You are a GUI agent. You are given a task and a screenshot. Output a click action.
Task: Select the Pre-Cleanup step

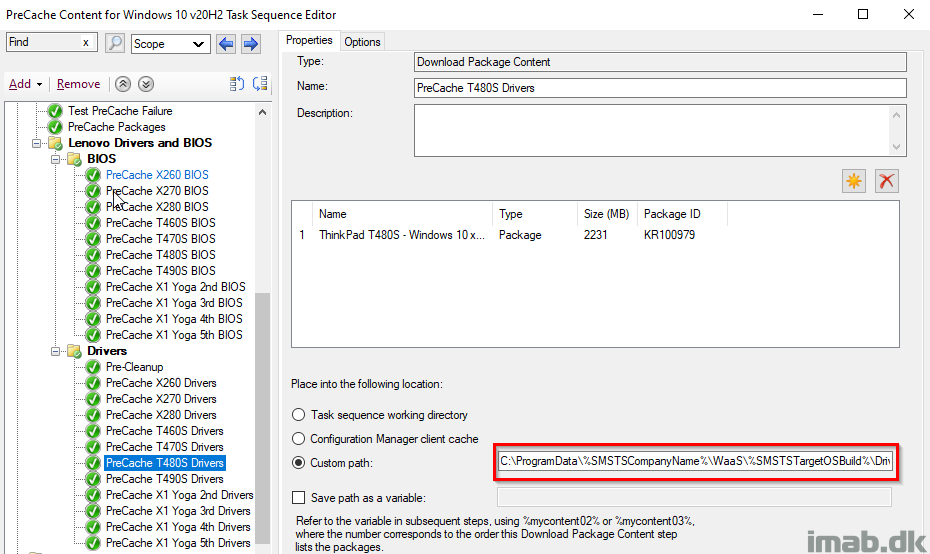coord(135,367)
